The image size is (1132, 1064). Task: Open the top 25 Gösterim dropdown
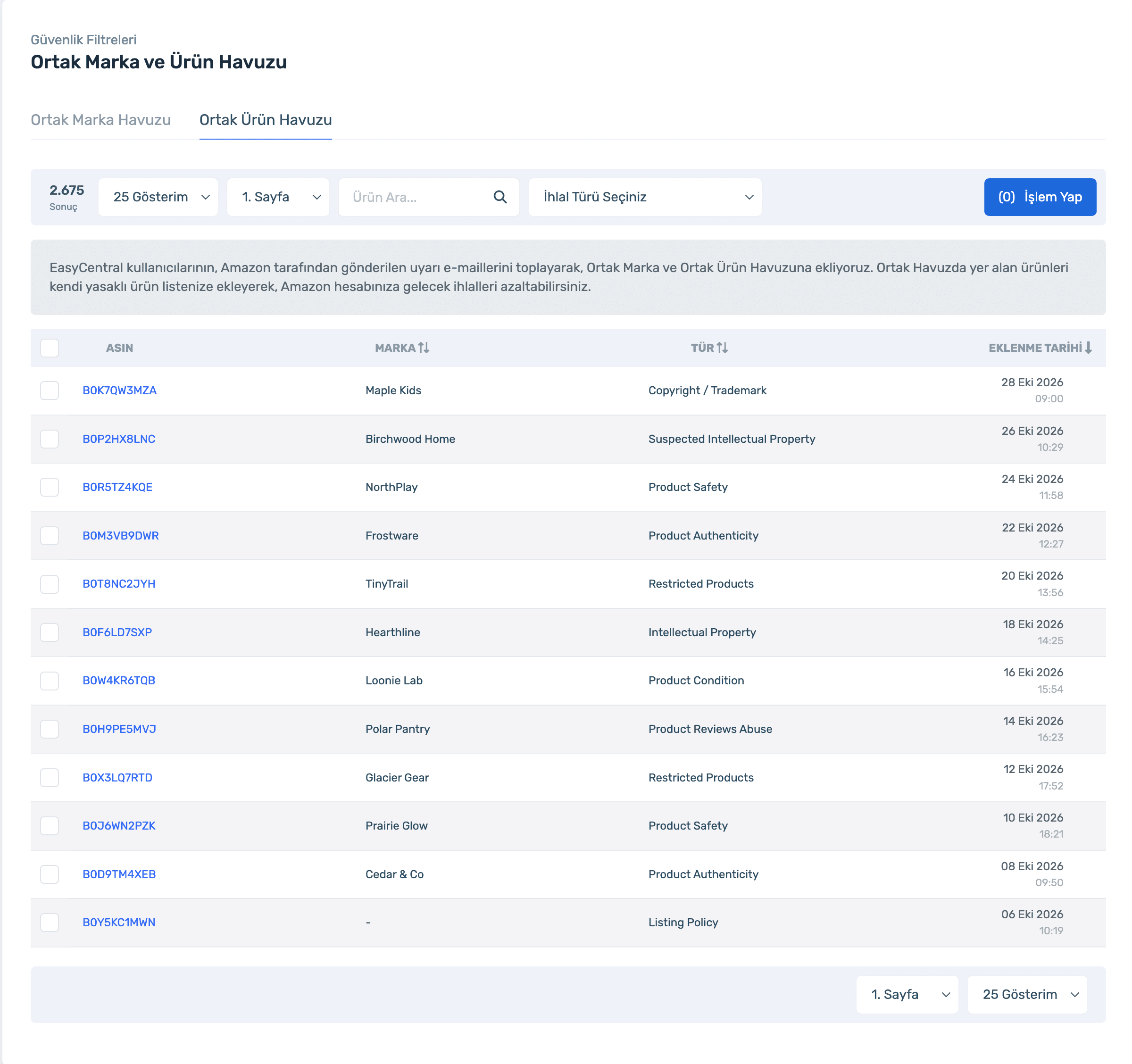coord(158,197)
